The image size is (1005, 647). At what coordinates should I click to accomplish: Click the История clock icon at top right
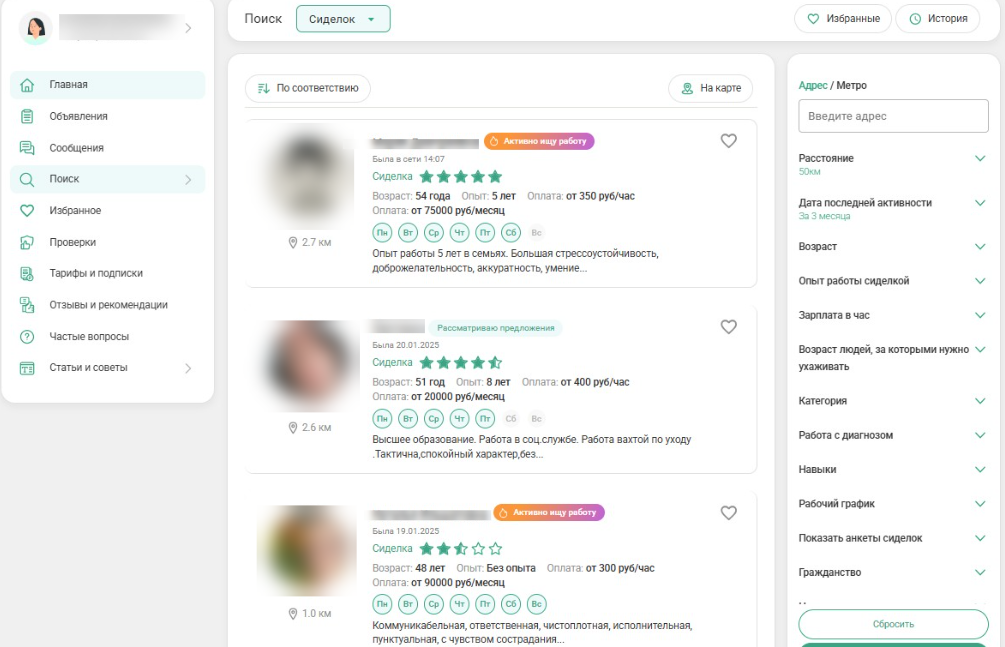[x=915, y=18]
